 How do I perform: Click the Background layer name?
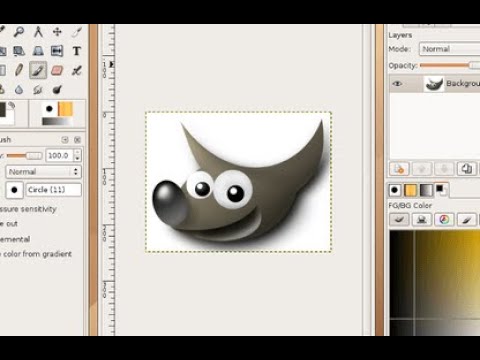pos(463,83)
